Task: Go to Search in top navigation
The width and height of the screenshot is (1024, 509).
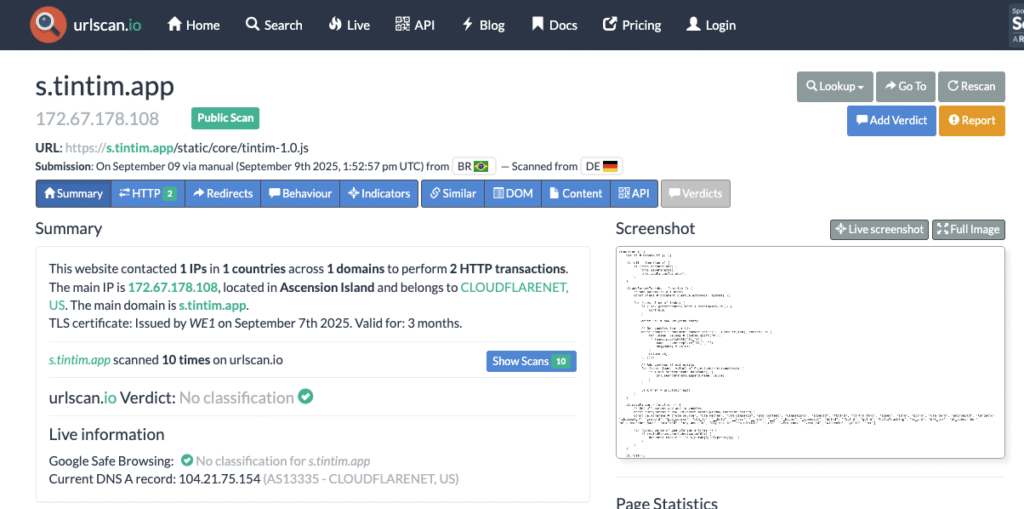Action: [273, 25]
